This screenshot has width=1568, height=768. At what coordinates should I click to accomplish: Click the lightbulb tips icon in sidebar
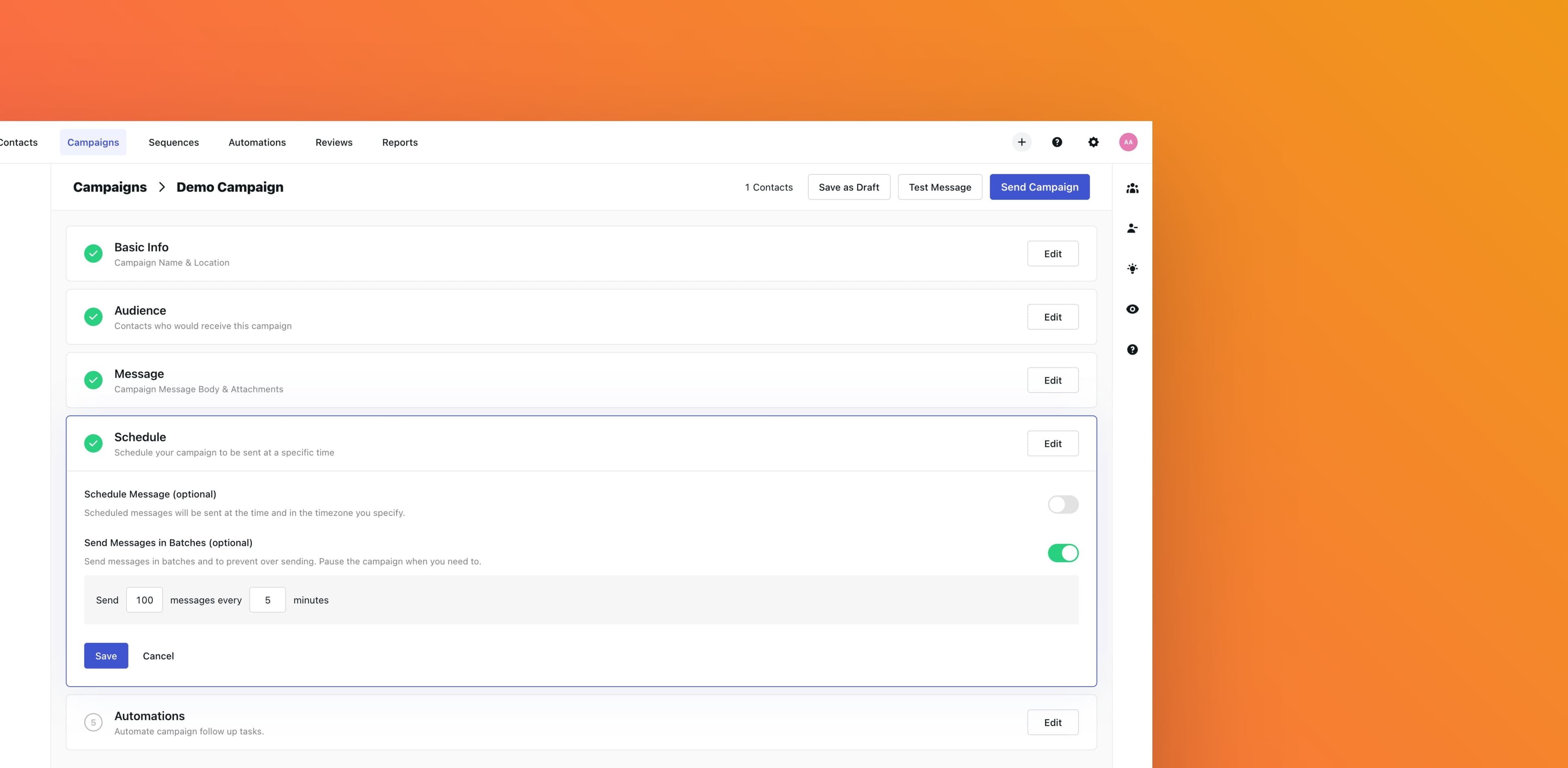[1131, 268]
